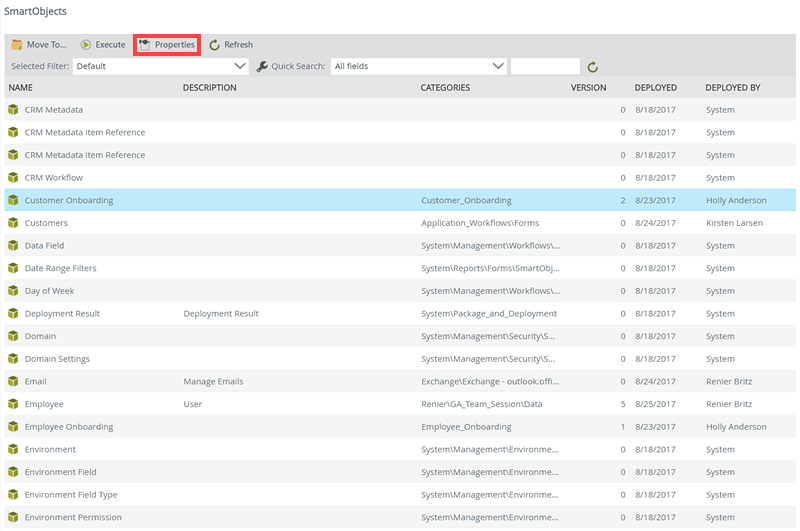Click the Move To toolbar icon

coord(17,45)
